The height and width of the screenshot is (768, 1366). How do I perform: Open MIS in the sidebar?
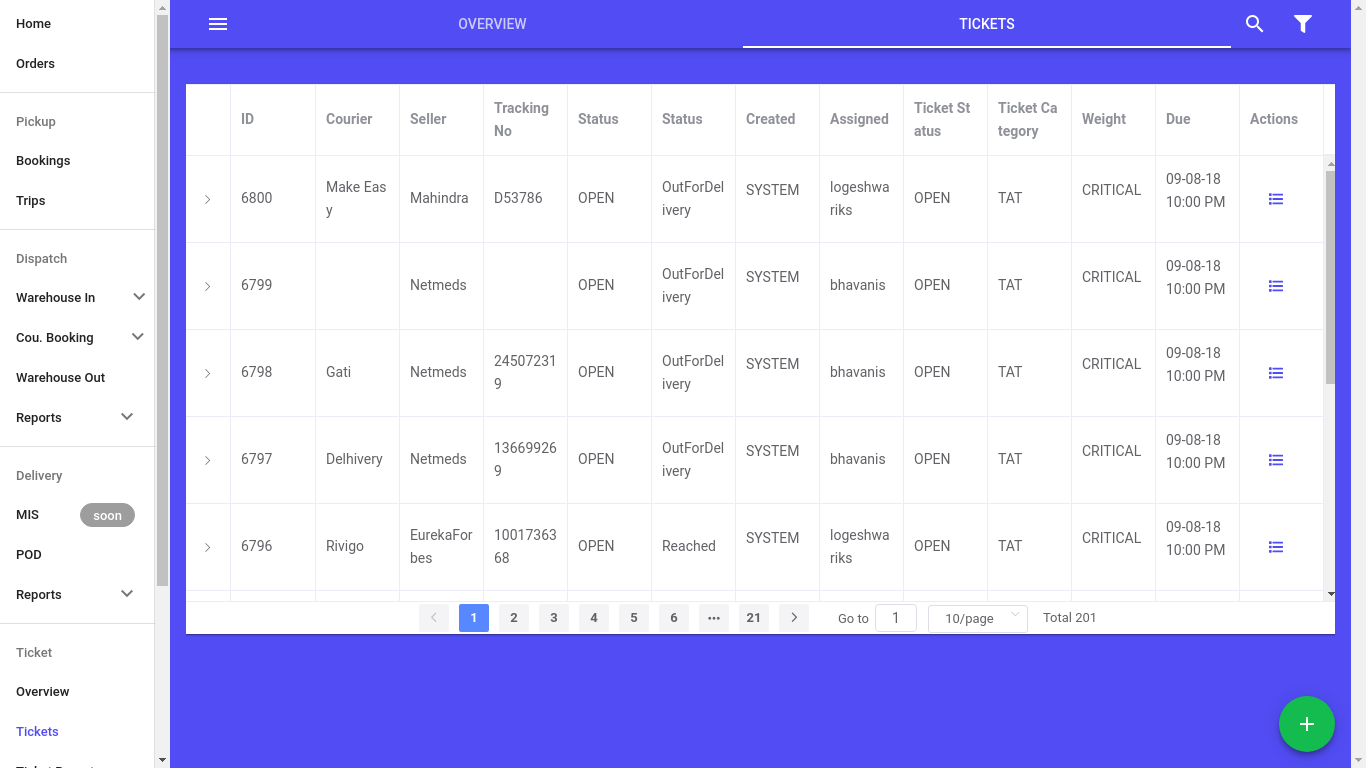pyautogui.click(x=27, y=514)
